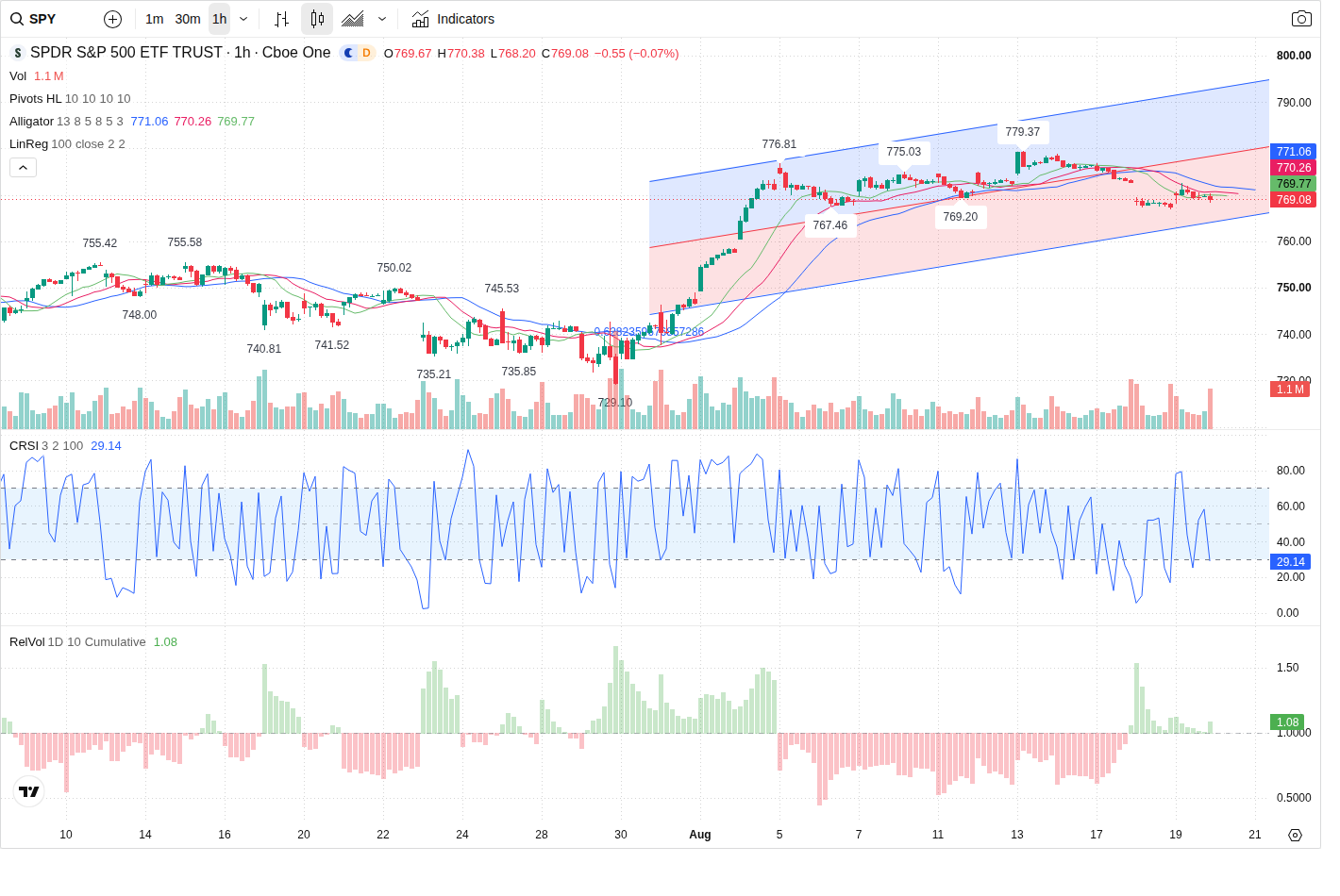Click the add symbol plus icon

coord(112,19)
